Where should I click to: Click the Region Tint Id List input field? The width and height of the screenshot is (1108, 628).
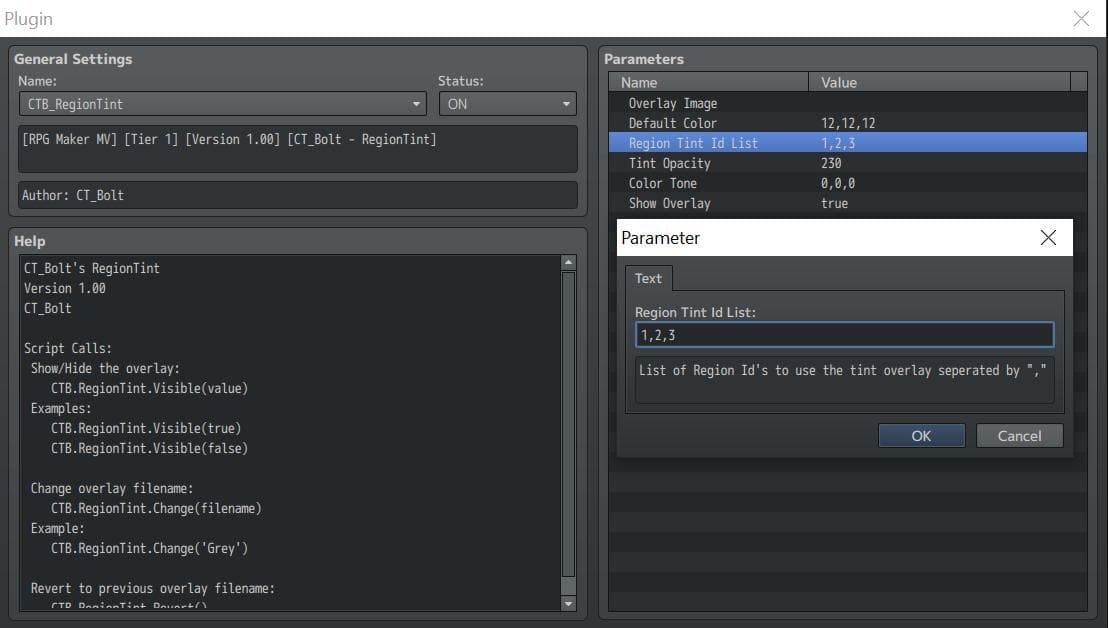(x=844, y=335)
